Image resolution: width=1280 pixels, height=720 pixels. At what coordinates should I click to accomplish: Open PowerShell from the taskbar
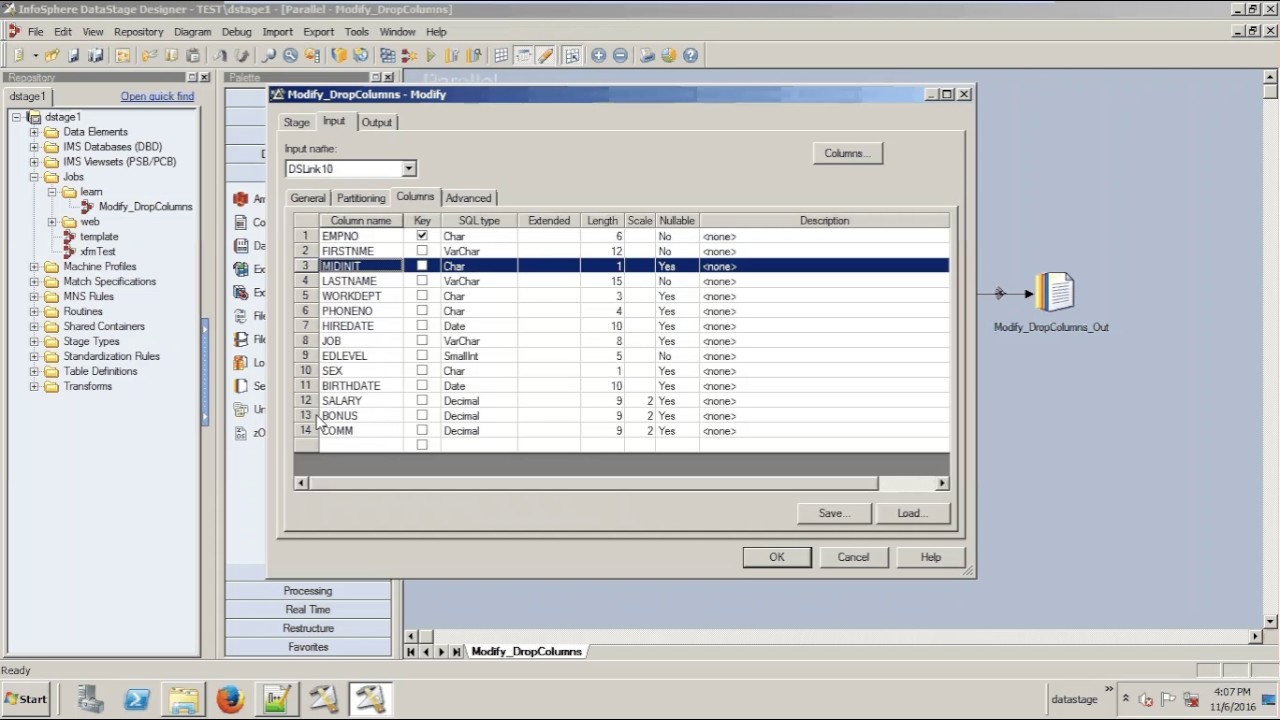136,699
